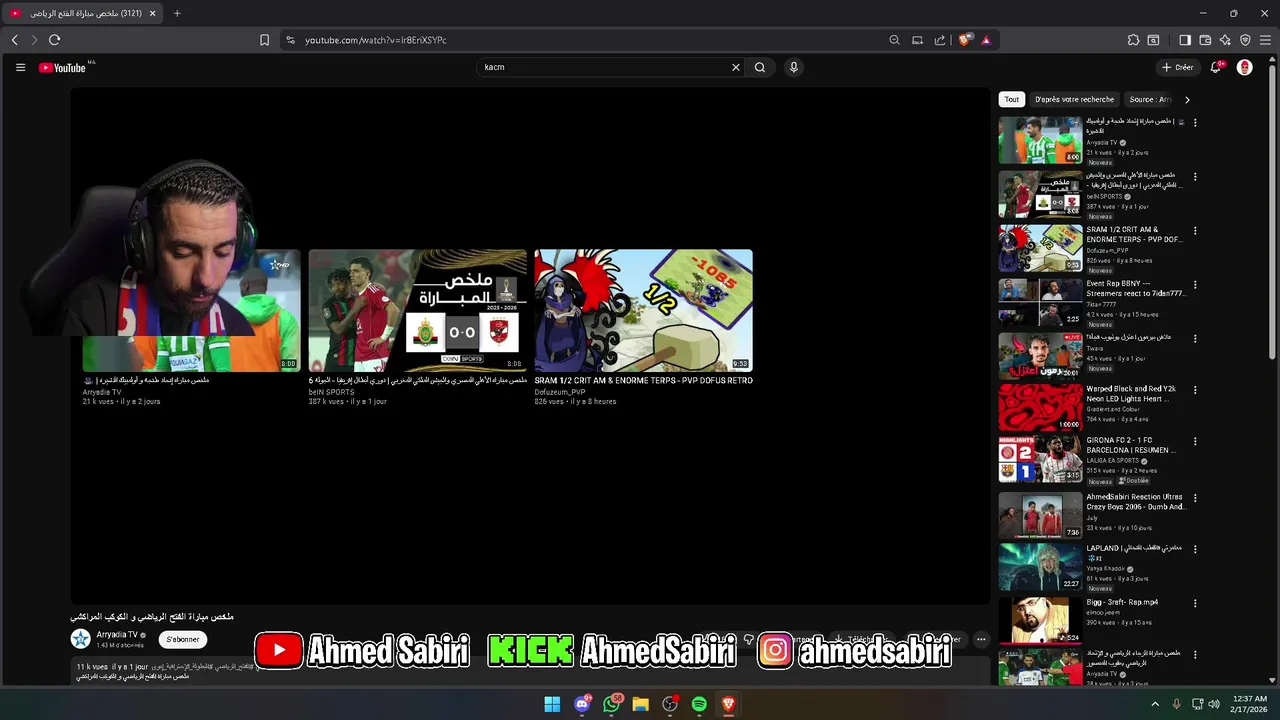The image size is (1280, 720).
Task: Toggle the Brave sidebar panel icon
Action: click(x=1185, y=40)
